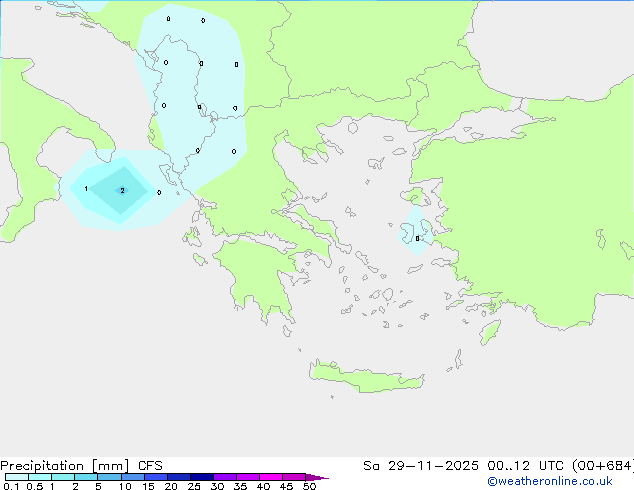The width and height of the screenshot is (634, 490).
Task: Click the above-50 arrow tip of legend
Action: pyautogui.click(x=317, y=477)
